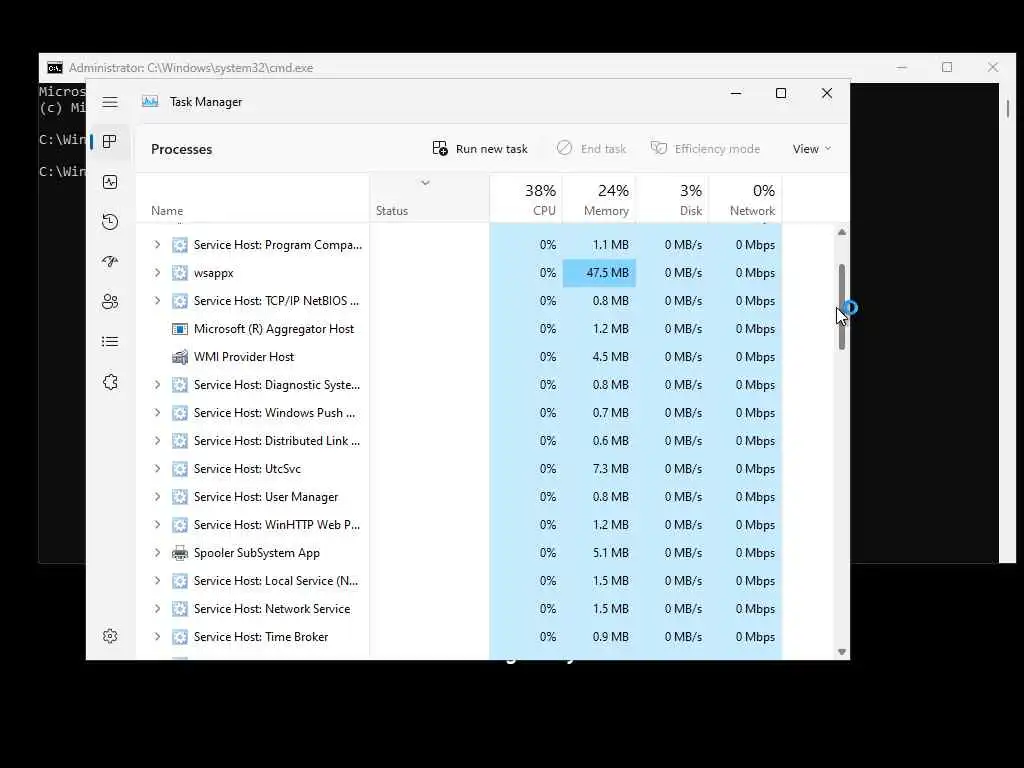
Task: Expand Service Host: Windows Push row
Action: click(x=157, y=413)
